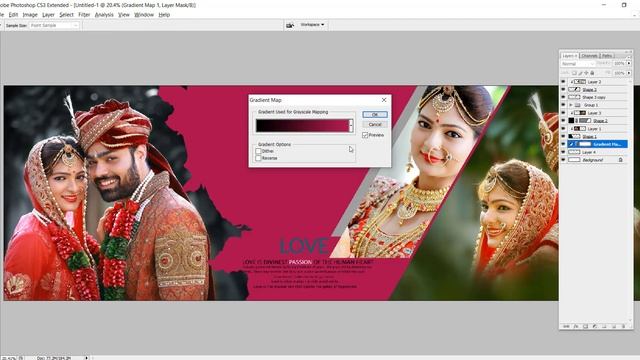This screenshot has width=640, height=360.
Task: Select the Gradient Map layer name
Action: [607, 144]
